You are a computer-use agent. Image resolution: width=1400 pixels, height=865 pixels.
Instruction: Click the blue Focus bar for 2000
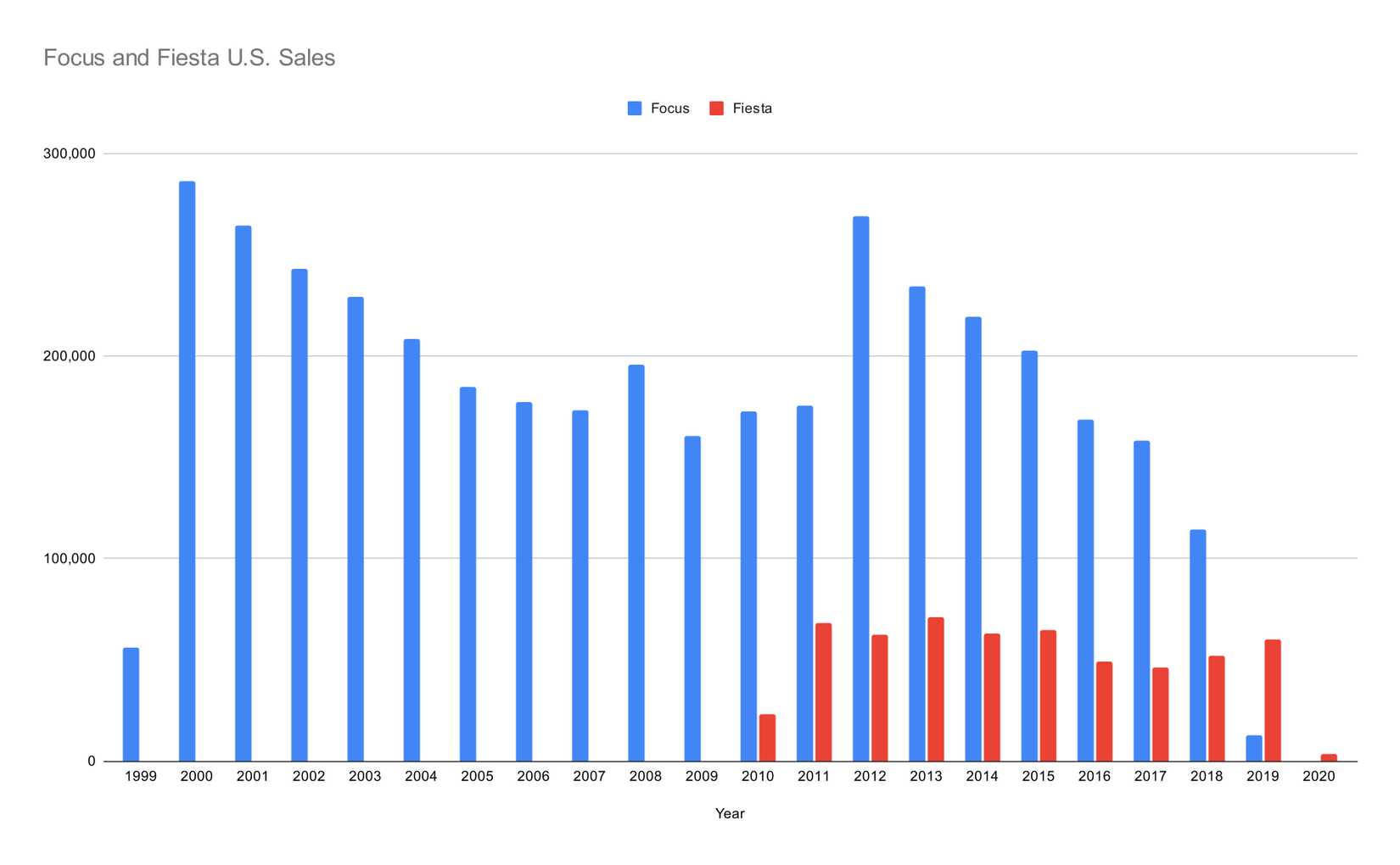pyautogui.click(x=187, y=471)
